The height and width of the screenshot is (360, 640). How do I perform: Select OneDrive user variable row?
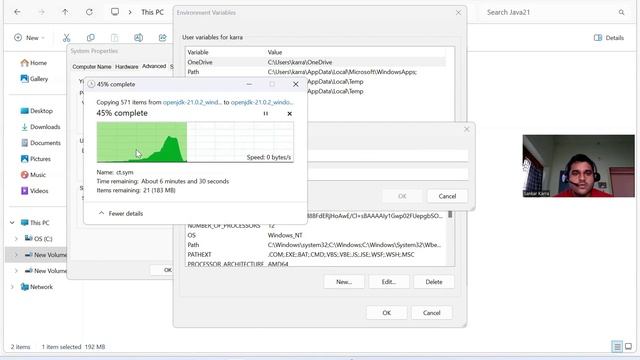[x=316, y=62]
